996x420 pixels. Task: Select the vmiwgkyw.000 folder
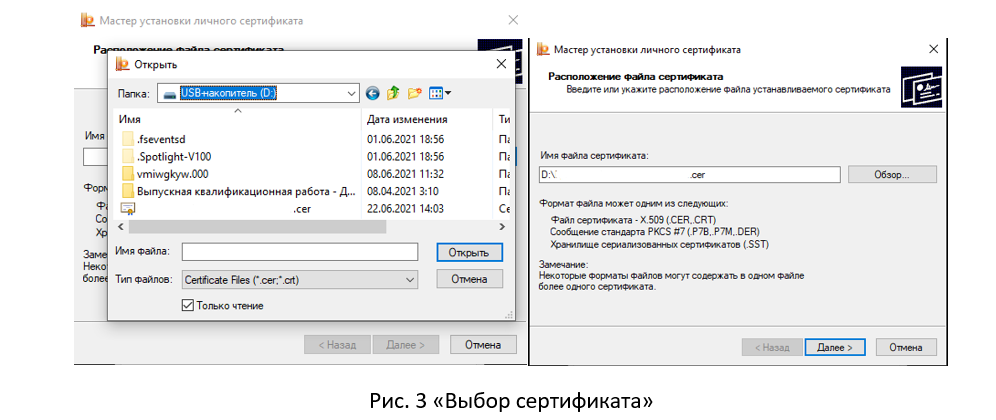[x=173, y=173]
